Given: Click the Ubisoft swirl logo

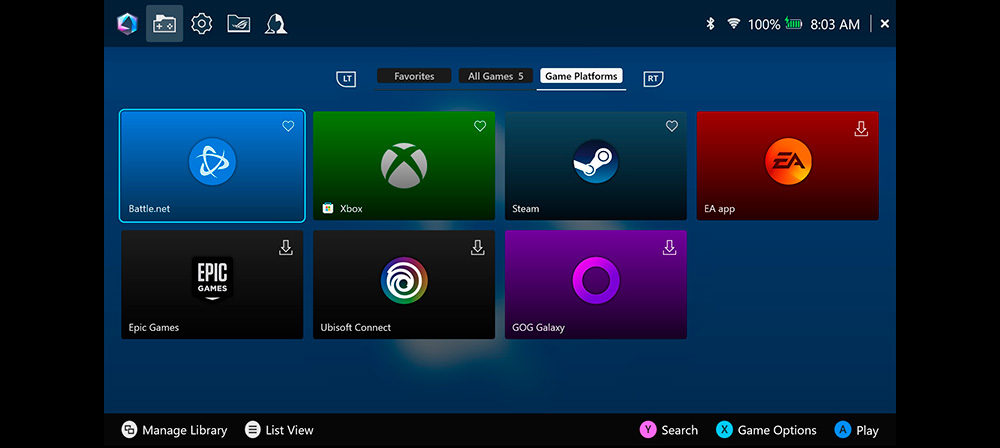Looking at the screenshot, I should (x=404, y=280).
